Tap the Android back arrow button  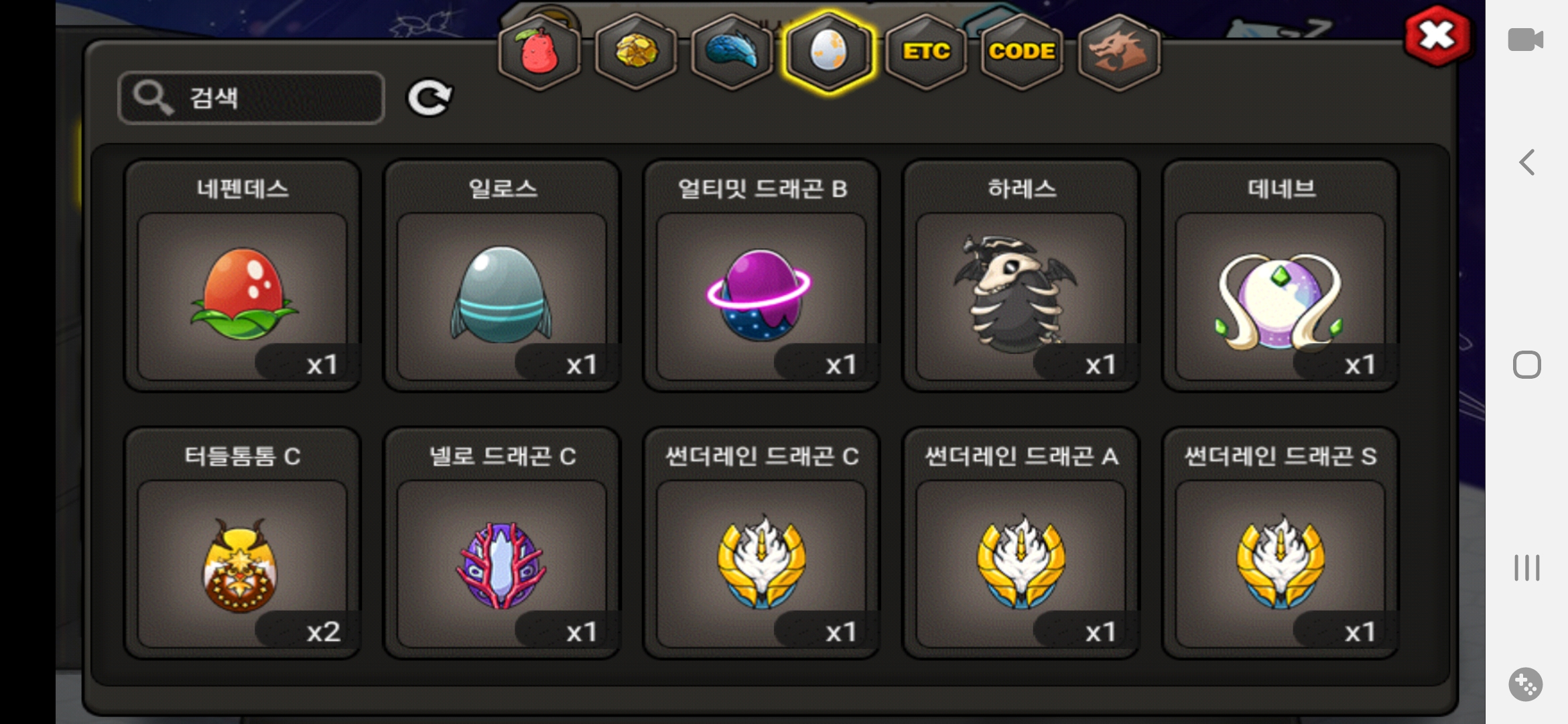pyautogui.click(x=1527, y=162)
